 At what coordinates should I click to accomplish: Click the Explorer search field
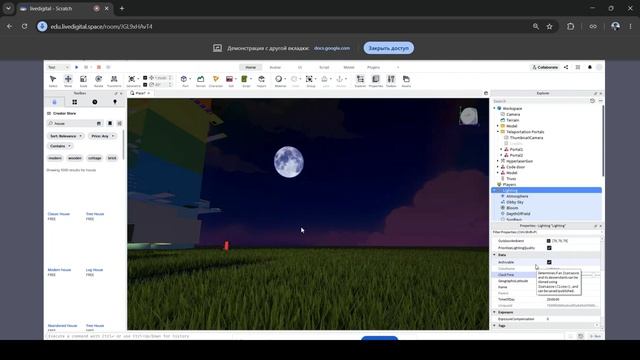[540, 101]
